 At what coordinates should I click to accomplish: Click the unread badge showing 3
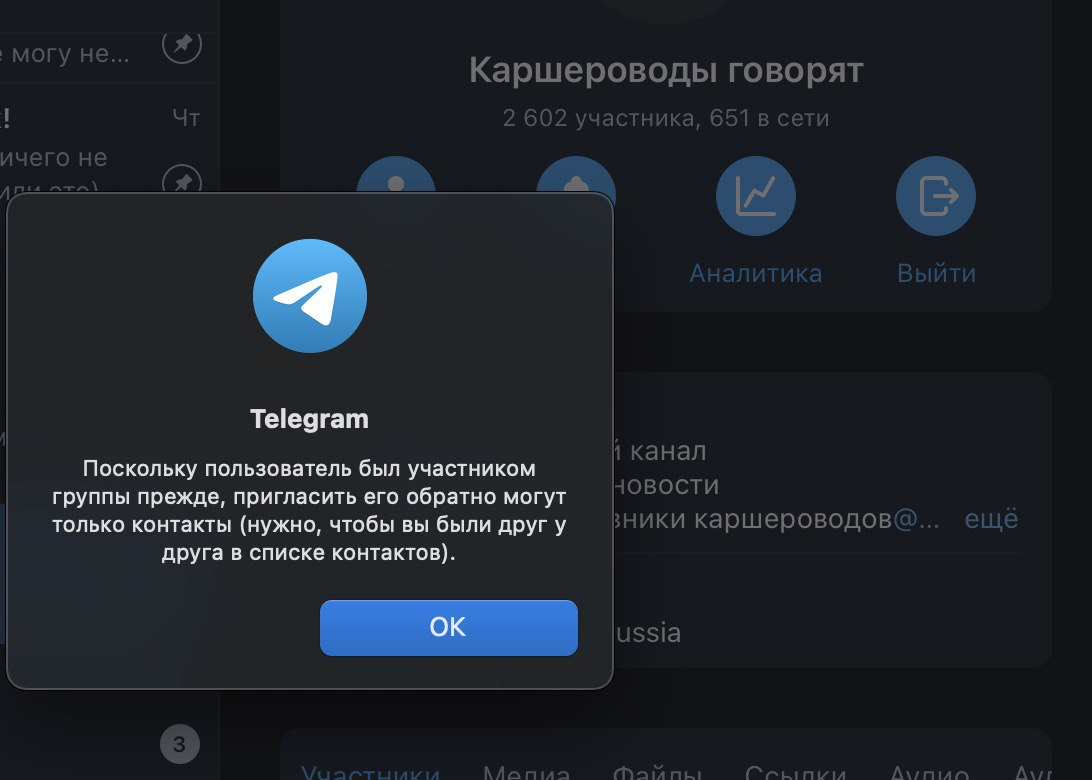[x=180, y=744]
